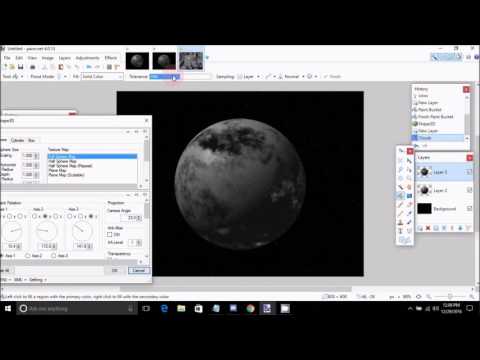
Task: Open the Settings dropdown in Shape3D dialog
Action: [x=37, y=280]
